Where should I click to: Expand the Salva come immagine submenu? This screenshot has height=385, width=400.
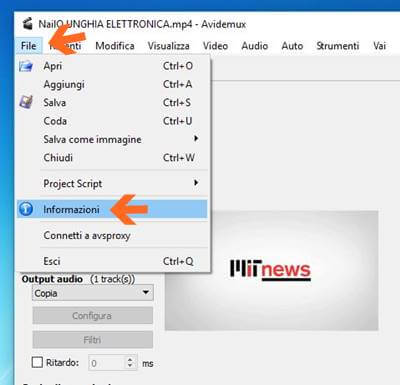point(112,139)
